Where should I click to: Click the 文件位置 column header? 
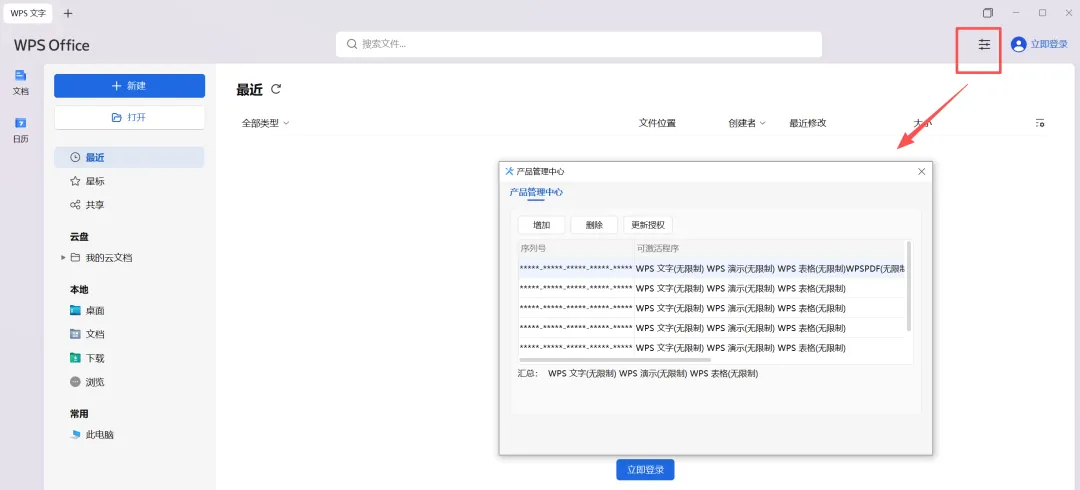point(657,123)
